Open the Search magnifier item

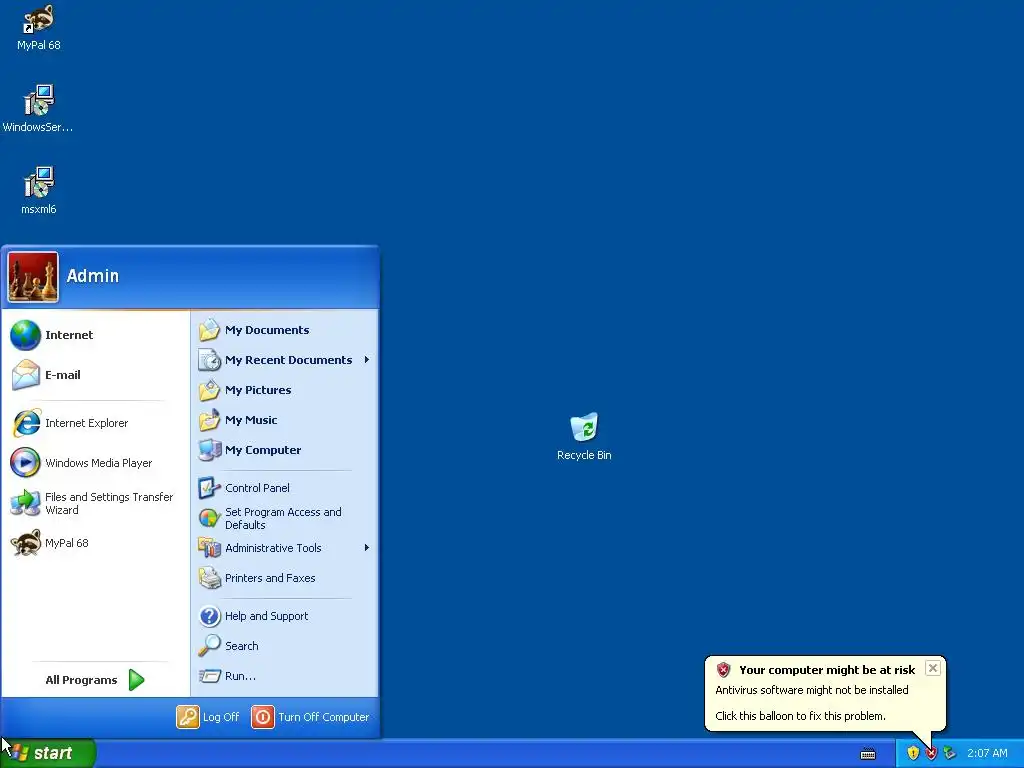click(x=285, y=646)
